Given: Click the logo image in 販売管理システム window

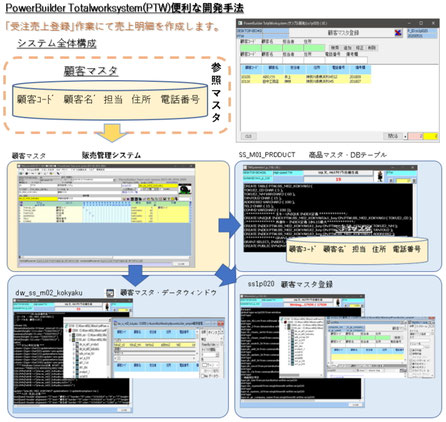Looking at the screenshot, I should click(184, 190).
